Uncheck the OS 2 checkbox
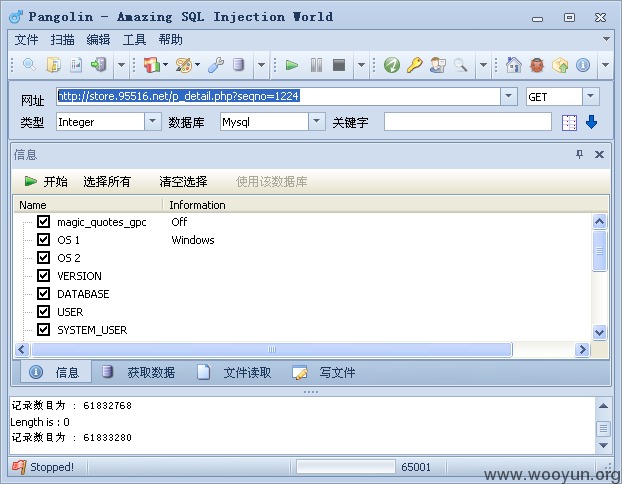 (43, 257)
